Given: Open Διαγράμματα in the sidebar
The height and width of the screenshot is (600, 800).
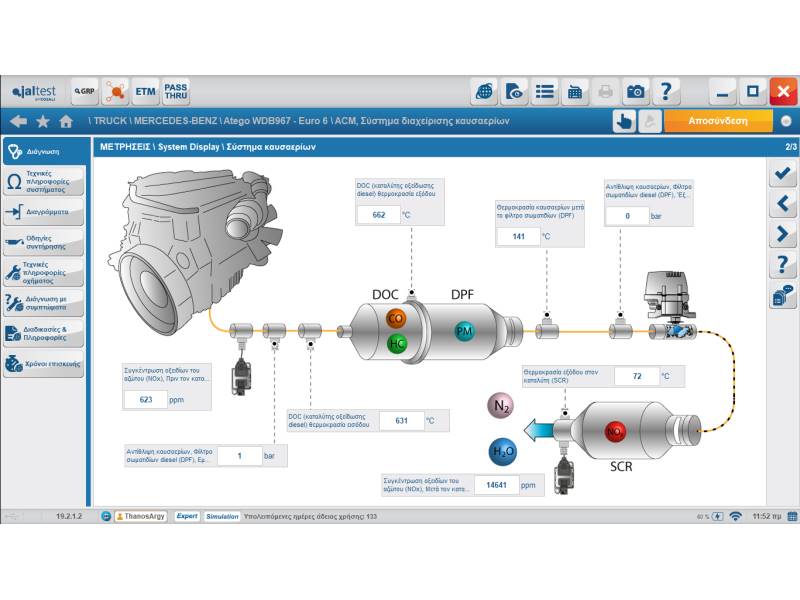Looking at the screenshot, I should (44, 212).
